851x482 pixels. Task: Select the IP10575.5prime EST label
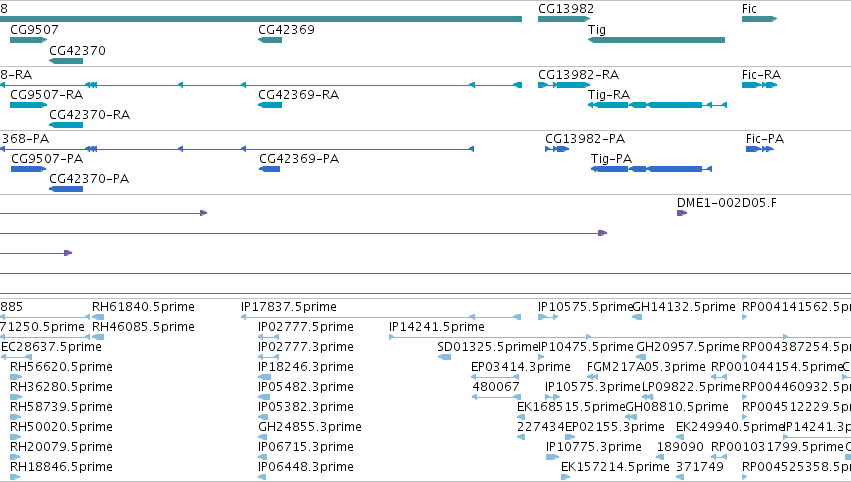point(586,307)
